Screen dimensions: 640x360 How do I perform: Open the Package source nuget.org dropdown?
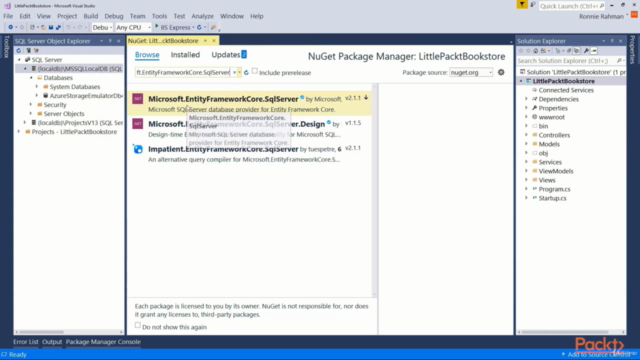471,72
